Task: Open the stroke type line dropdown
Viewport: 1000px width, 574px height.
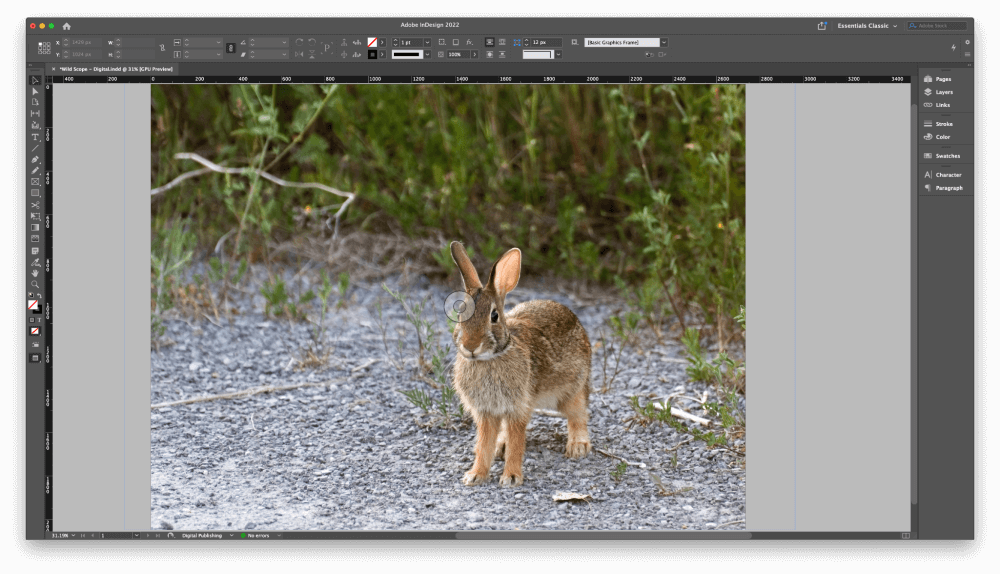Action: (427, 55)
